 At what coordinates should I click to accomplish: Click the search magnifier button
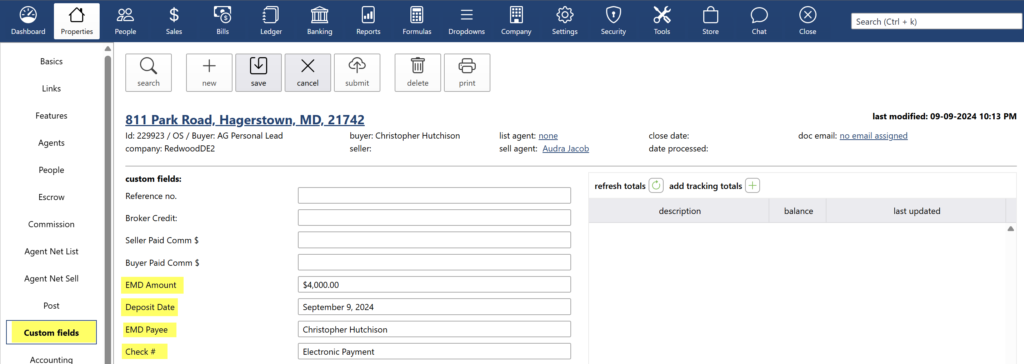pos(148,73)
